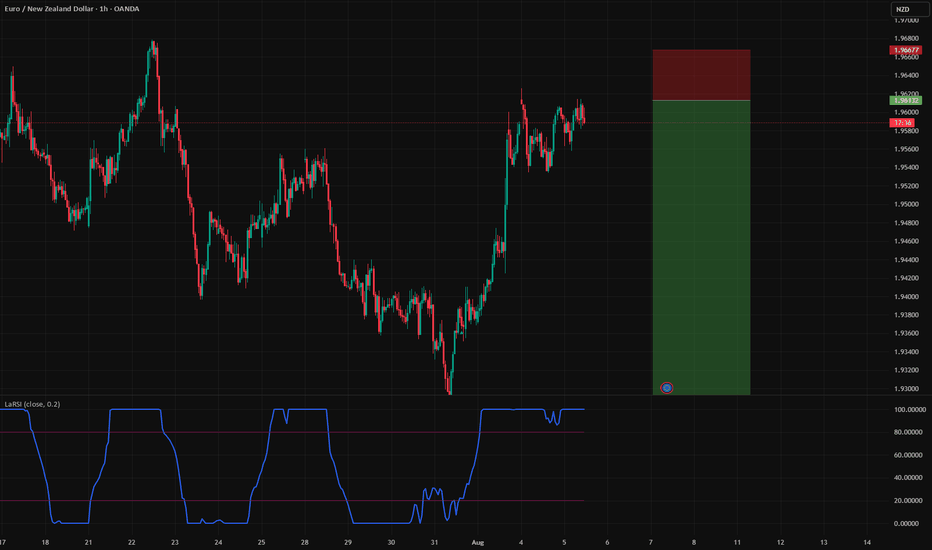Click the 1.93800 price scale label
The image size is (932, 550).
click(906, 315)
